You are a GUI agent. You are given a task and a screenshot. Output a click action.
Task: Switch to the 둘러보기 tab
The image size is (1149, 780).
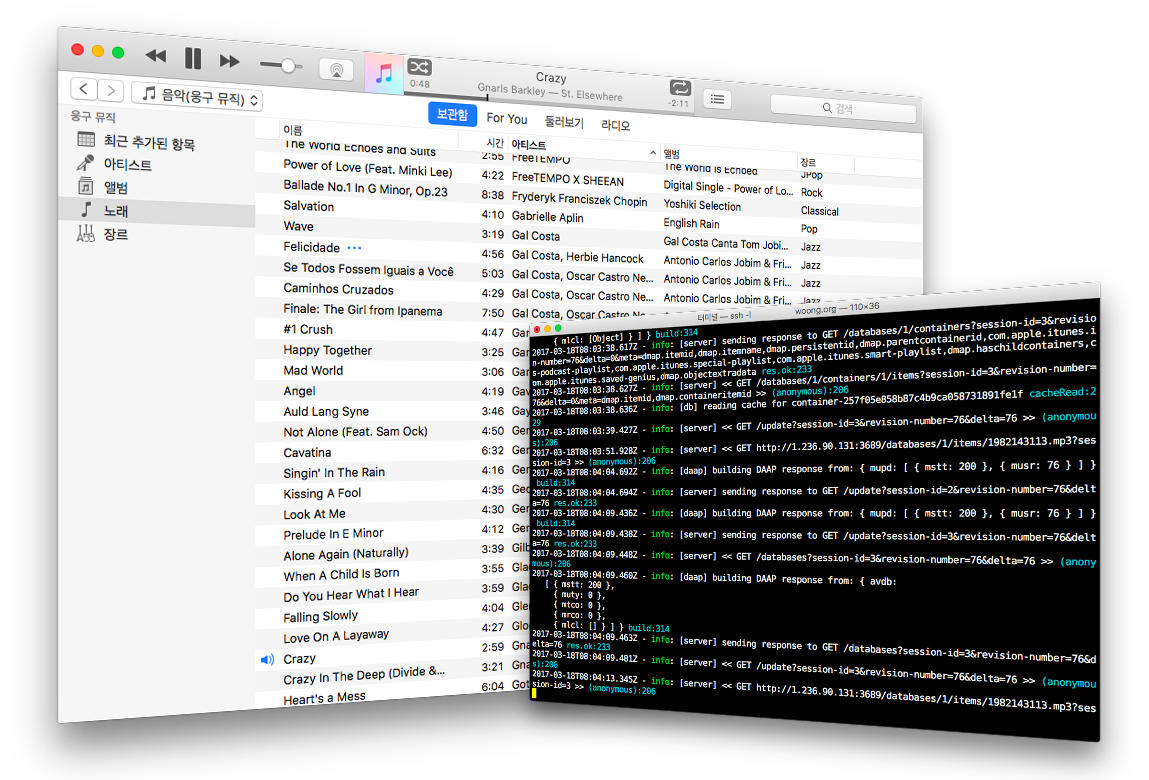pos(564,122)
